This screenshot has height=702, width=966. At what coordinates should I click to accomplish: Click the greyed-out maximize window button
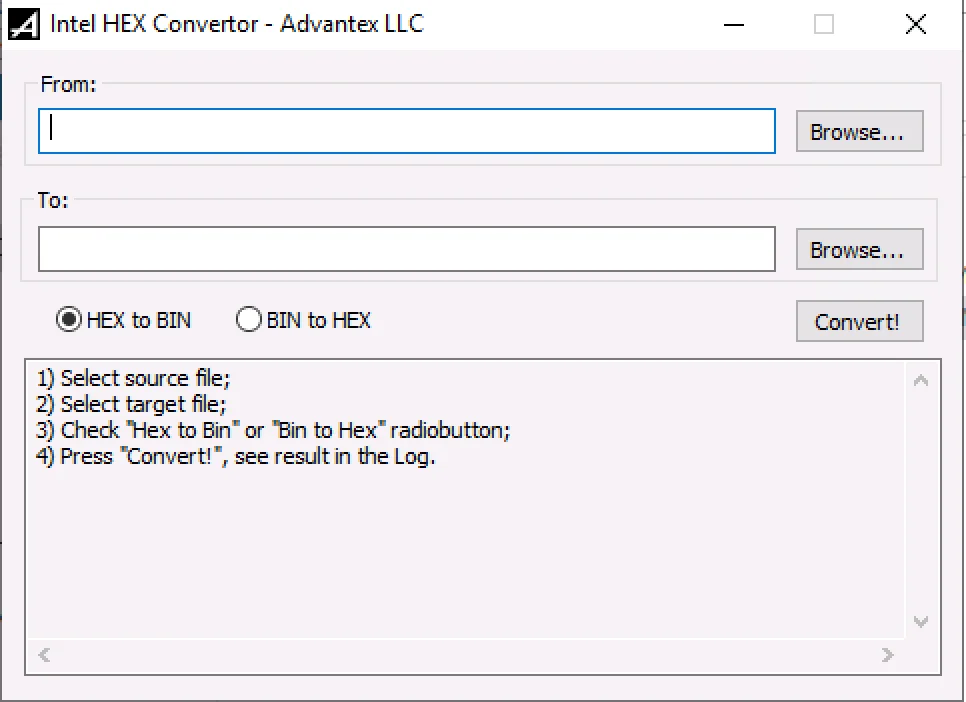tap(824, 25)
